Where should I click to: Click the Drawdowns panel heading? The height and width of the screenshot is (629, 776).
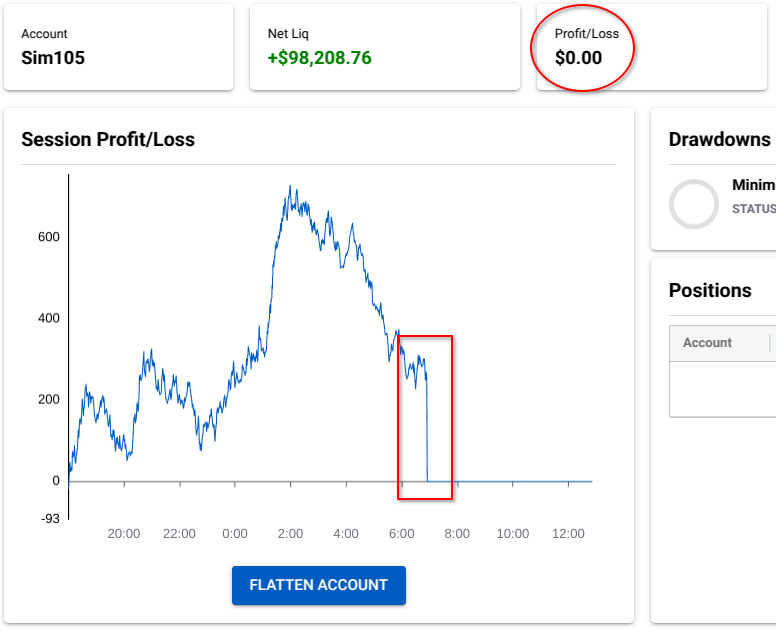[x=719, y=139]
